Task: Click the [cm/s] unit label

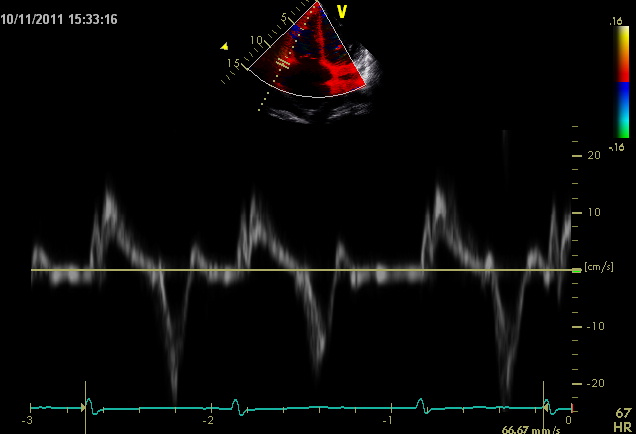Action: (x=599, y=266)
